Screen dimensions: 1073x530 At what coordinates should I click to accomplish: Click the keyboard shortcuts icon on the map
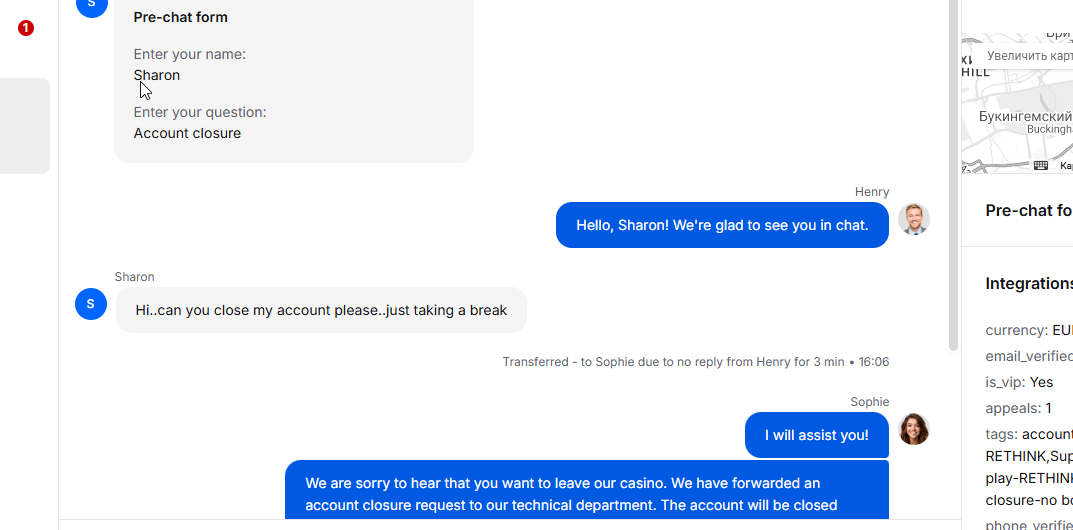click(1041, 165)
